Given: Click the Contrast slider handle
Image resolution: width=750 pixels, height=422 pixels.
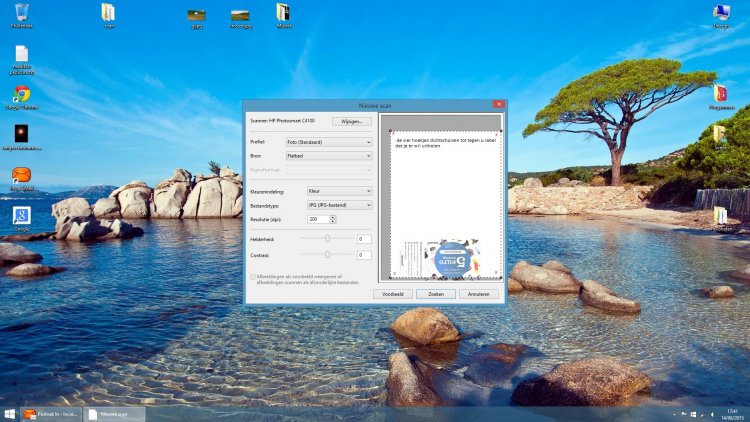Looking at the screenshot, I should pos(328,255).
